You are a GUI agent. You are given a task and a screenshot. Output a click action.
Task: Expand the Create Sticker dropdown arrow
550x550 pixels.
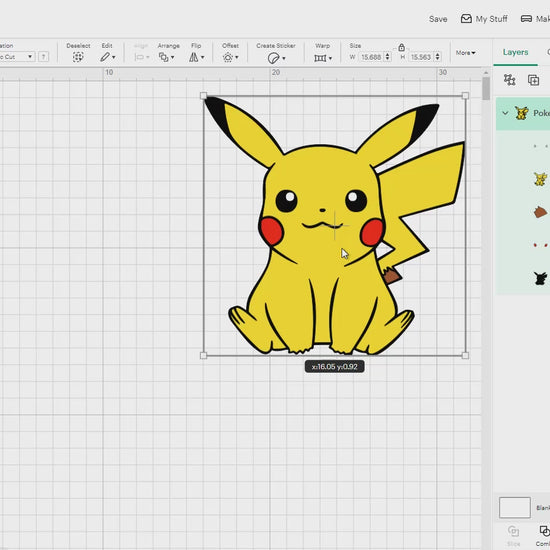283,58
